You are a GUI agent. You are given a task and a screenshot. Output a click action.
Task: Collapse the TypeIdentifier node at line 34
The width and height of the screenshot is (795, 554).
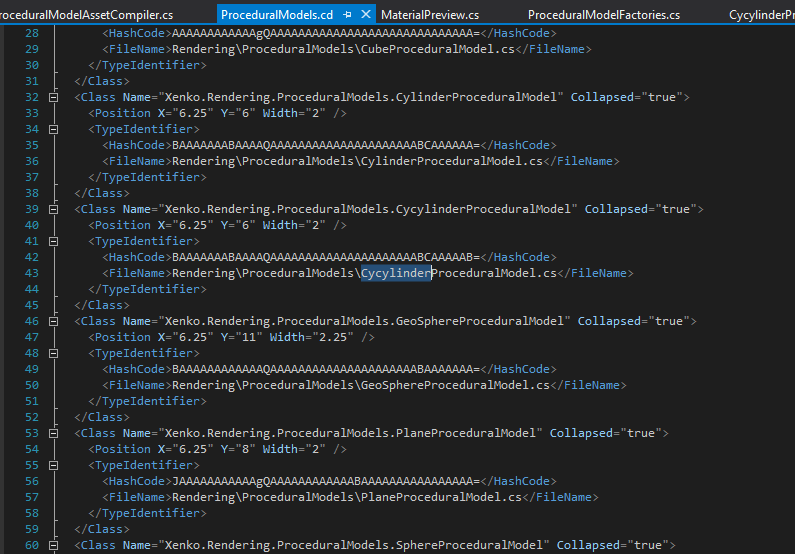pyautogui.click(x=53, y=129)
